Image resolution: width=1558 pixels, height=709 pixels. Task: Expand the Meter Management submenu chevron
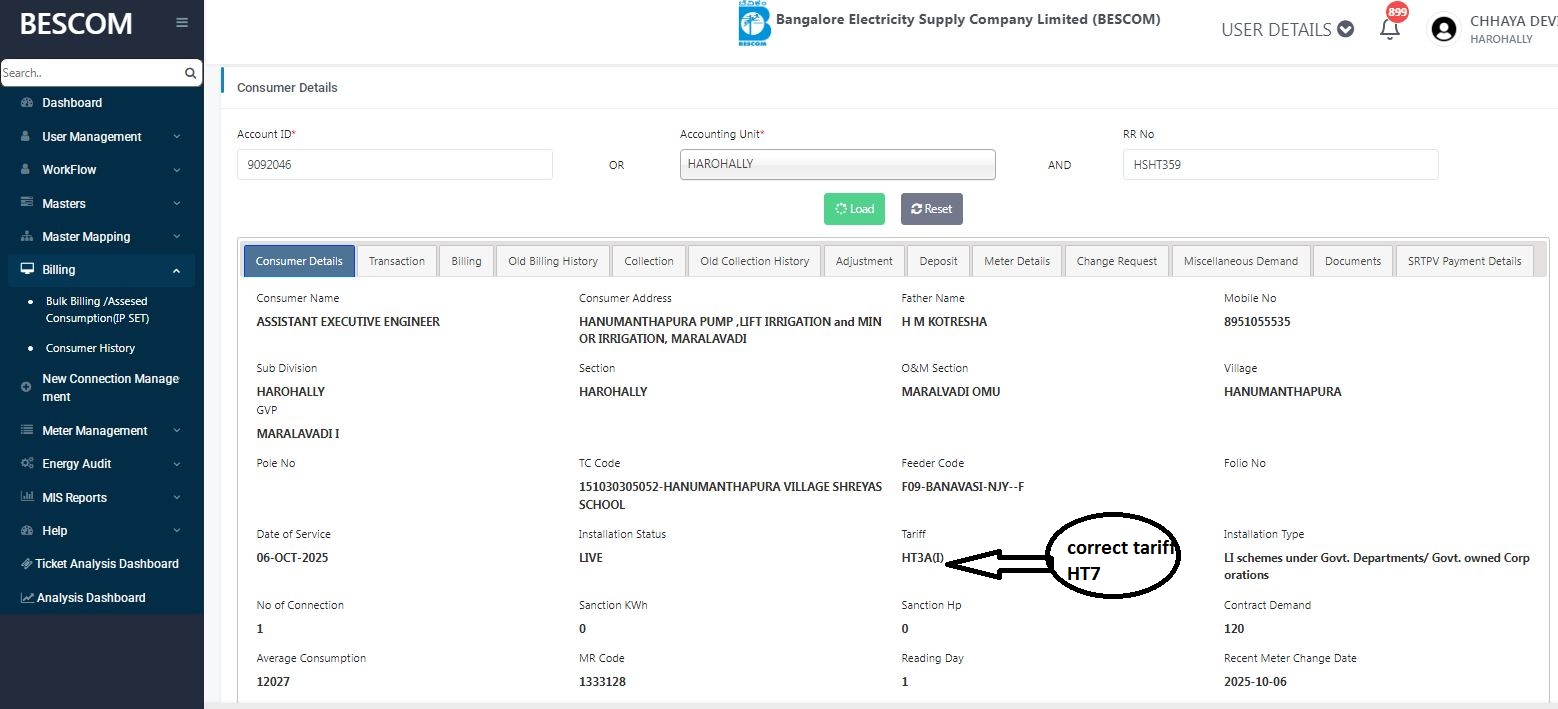(177, 431)
